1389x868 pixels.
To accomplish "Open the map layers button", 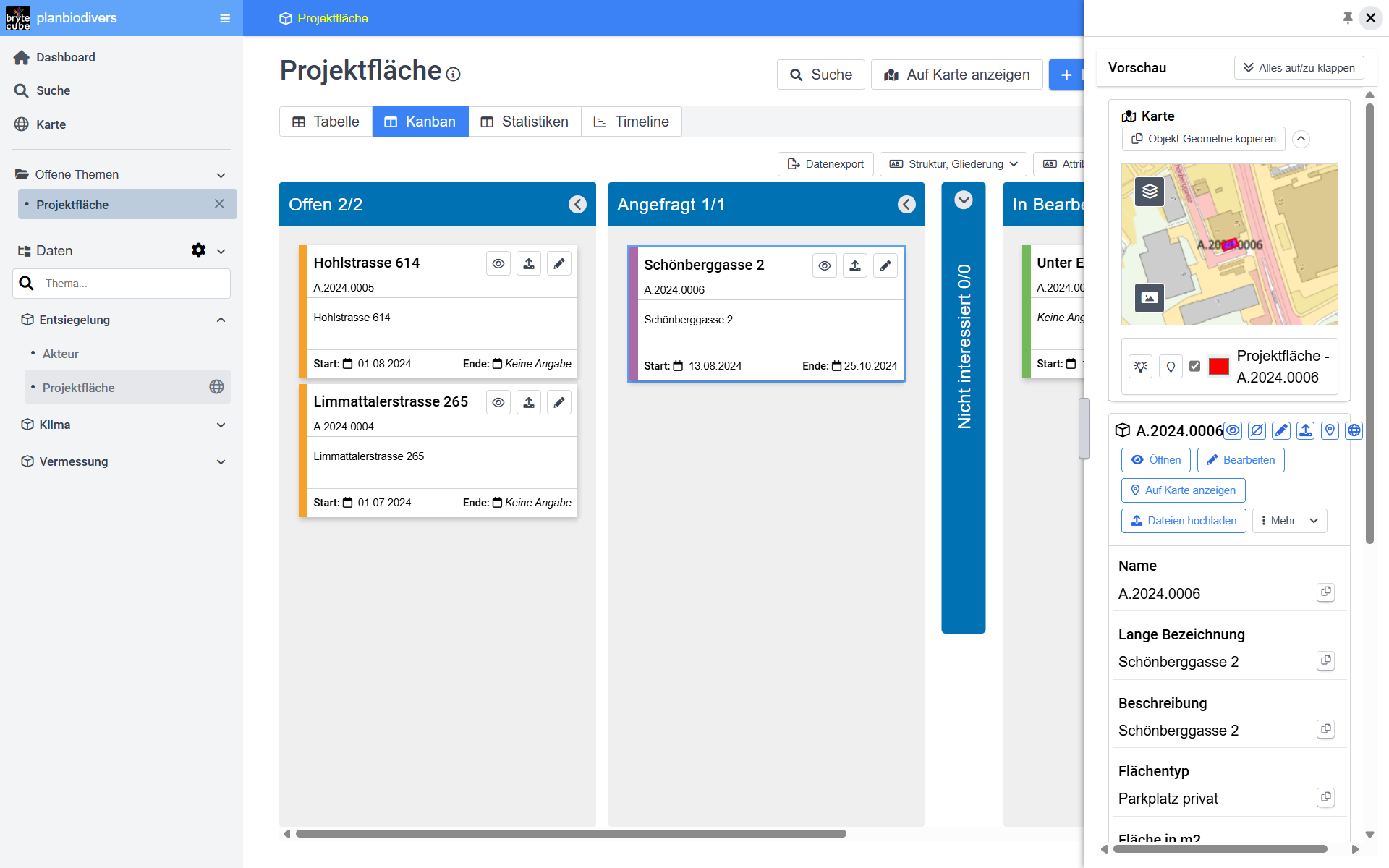I will pyautogui.click(x=1150, y=192).
